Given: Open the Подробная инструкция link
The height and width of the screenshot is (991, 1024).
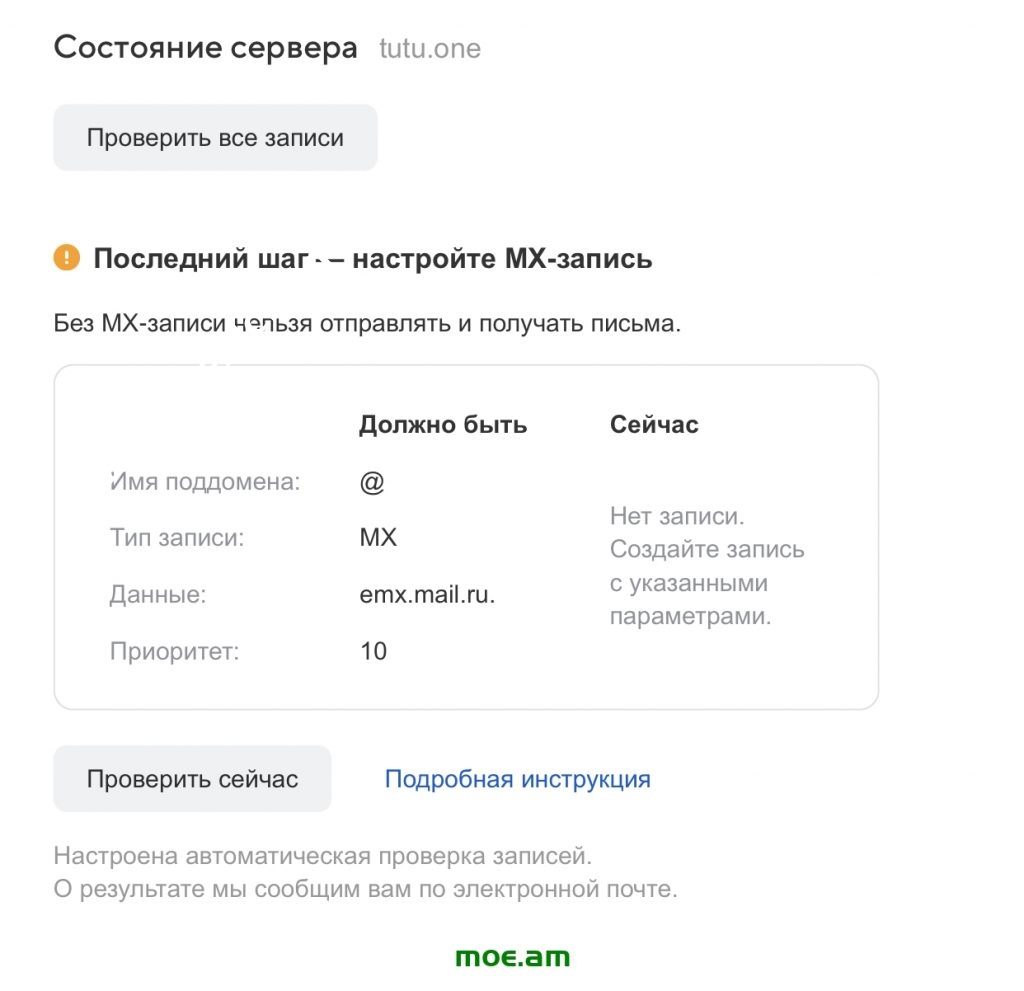Looking at the screenshot, I should [x=517, y=779].
